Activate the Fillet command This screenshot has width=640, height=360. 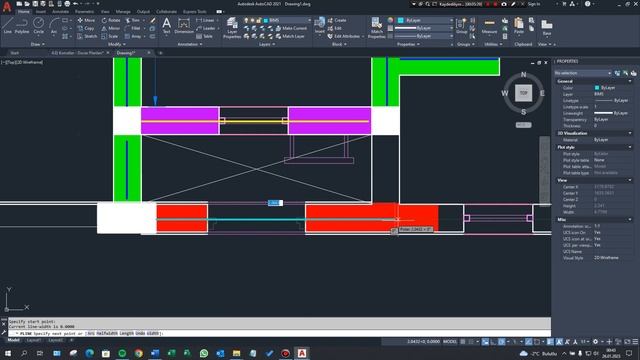(133, 28)
